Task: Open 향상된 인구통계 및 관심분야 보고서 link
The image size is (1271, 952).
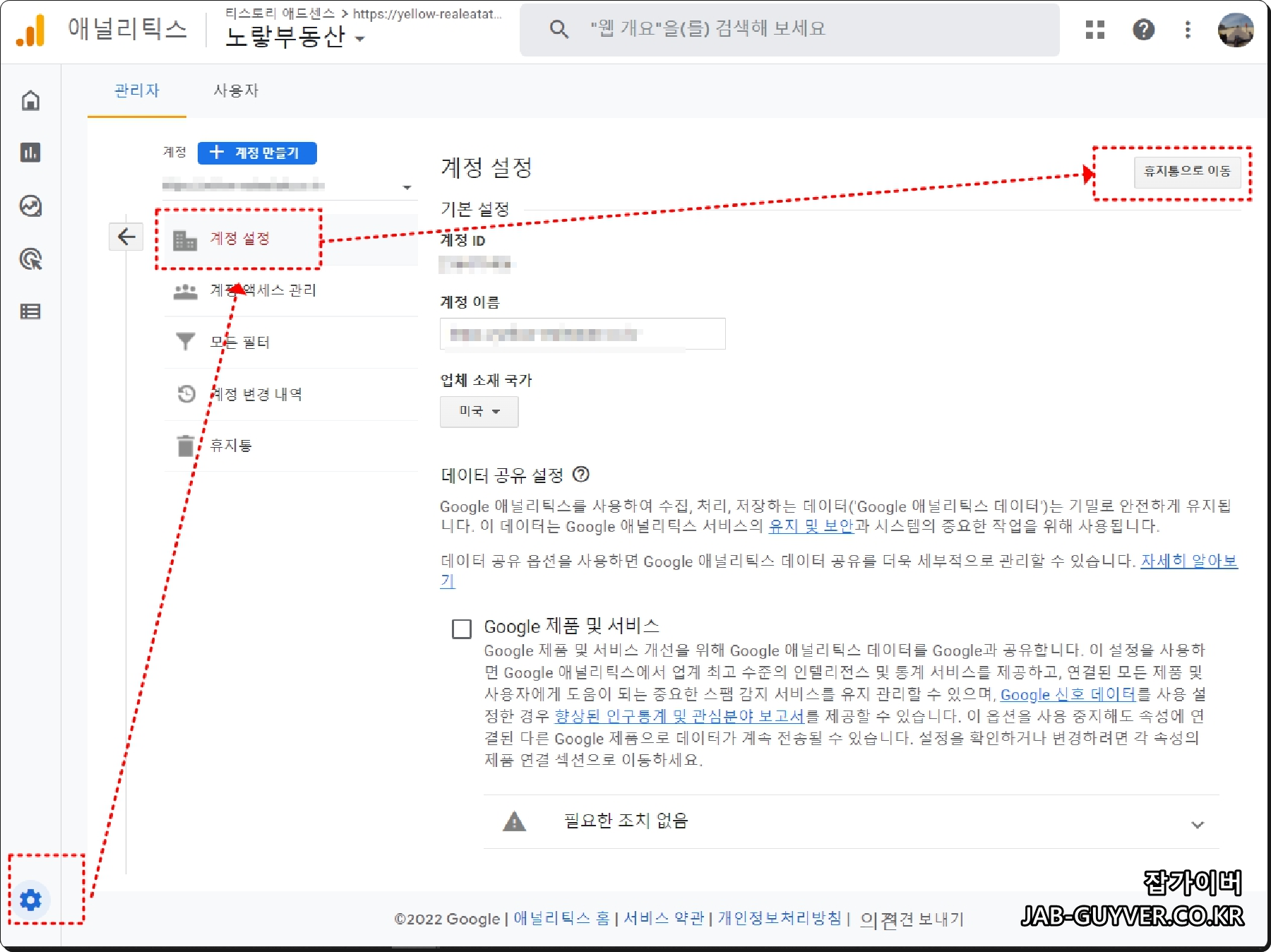Action: (679, 716)
